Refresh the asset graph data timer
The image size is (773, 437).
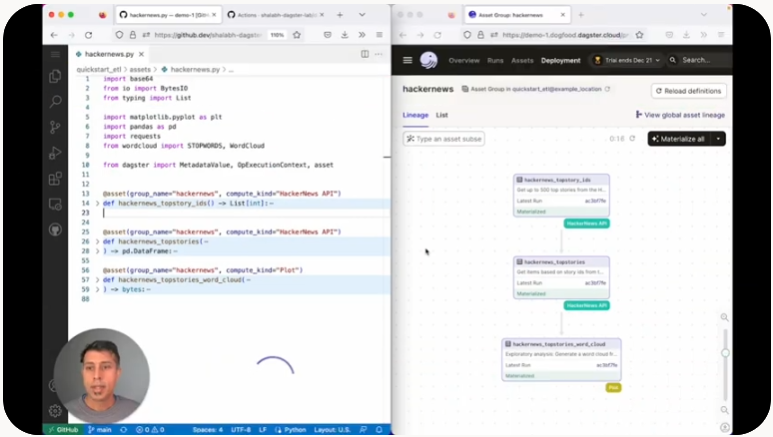point(632,139)
